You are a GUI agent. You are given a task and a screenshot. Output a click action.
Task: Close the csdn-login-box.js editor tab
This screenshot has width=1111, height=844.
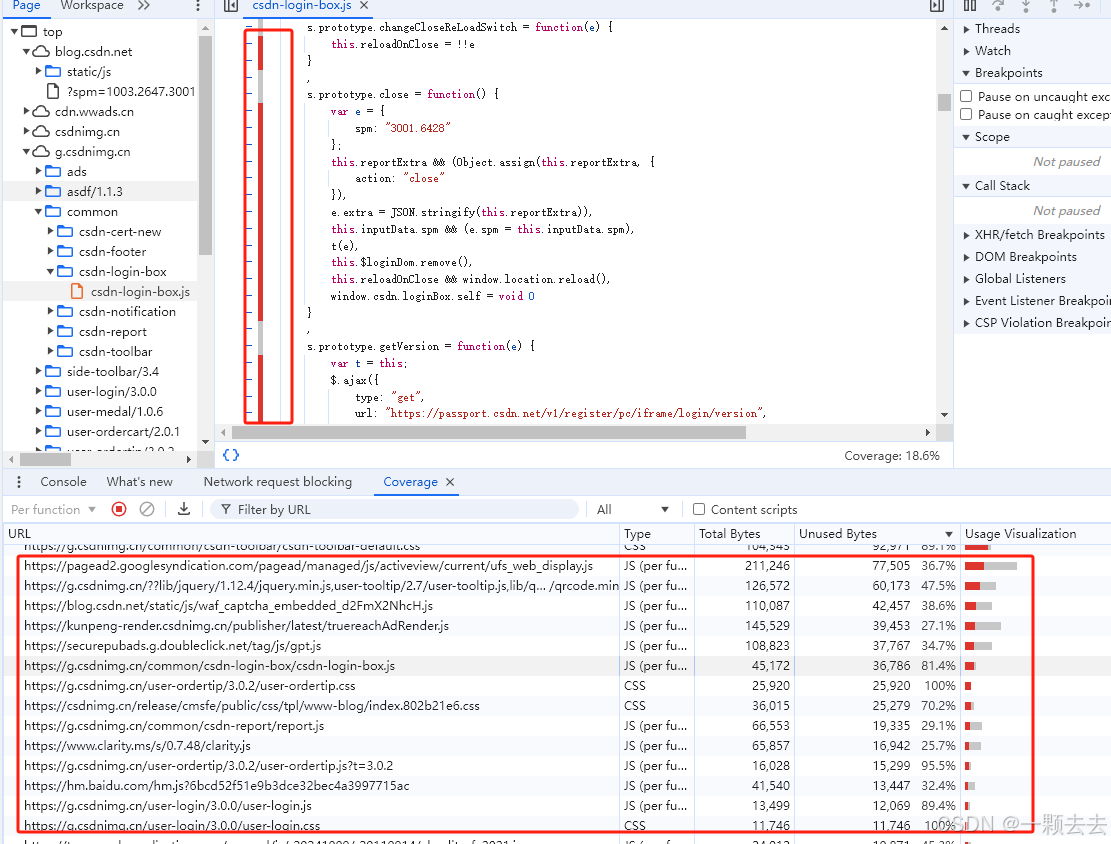[x=364, y=6]
